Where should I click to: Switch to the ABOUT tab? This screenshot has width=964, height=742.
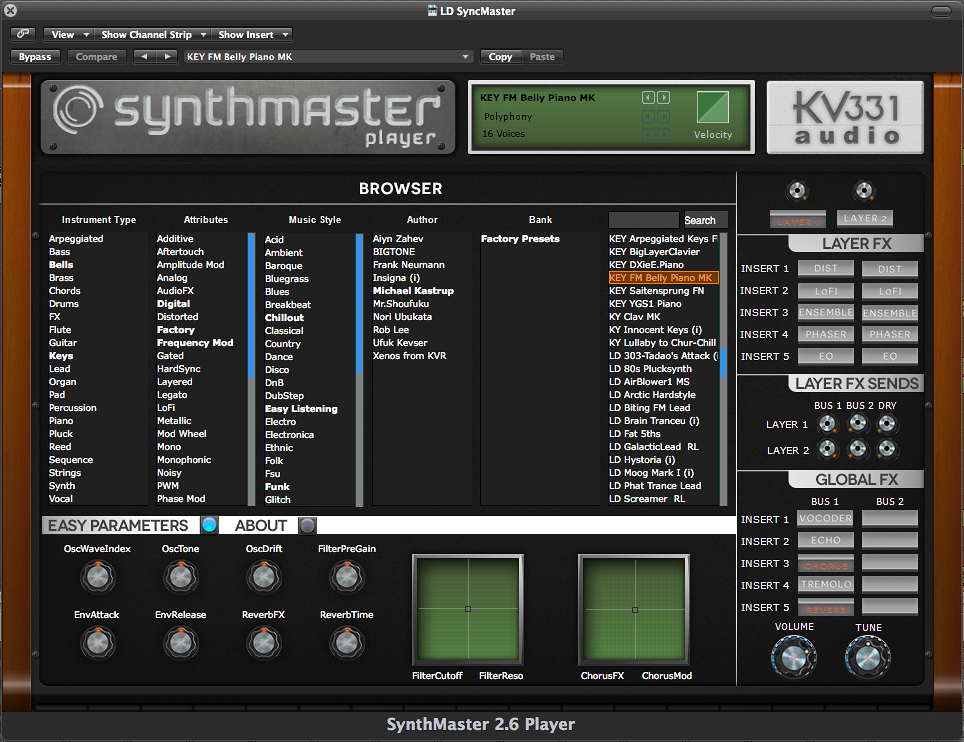(x=261, y=526)
